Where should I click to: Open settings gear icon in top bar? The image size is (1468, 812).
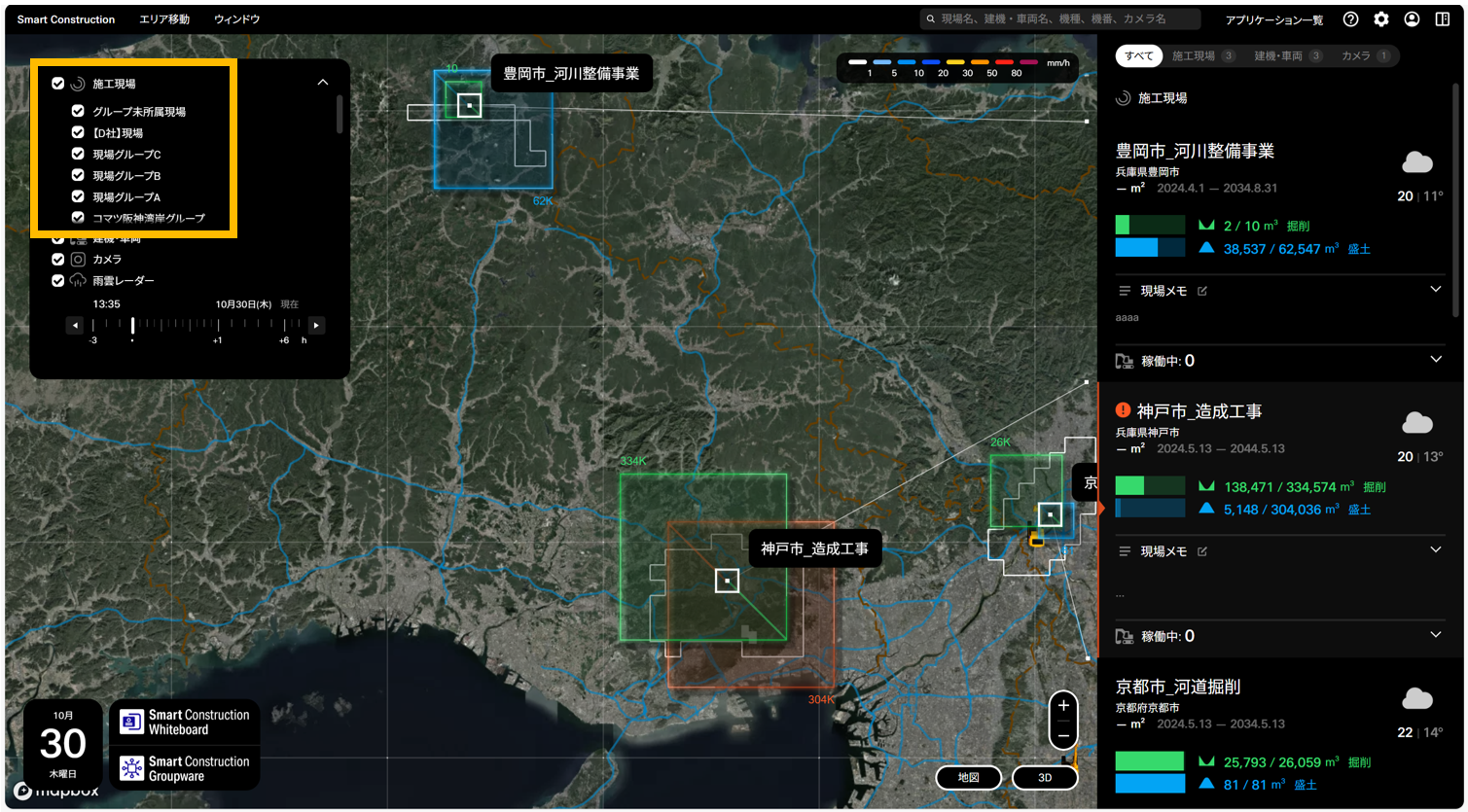point(1380,19)
